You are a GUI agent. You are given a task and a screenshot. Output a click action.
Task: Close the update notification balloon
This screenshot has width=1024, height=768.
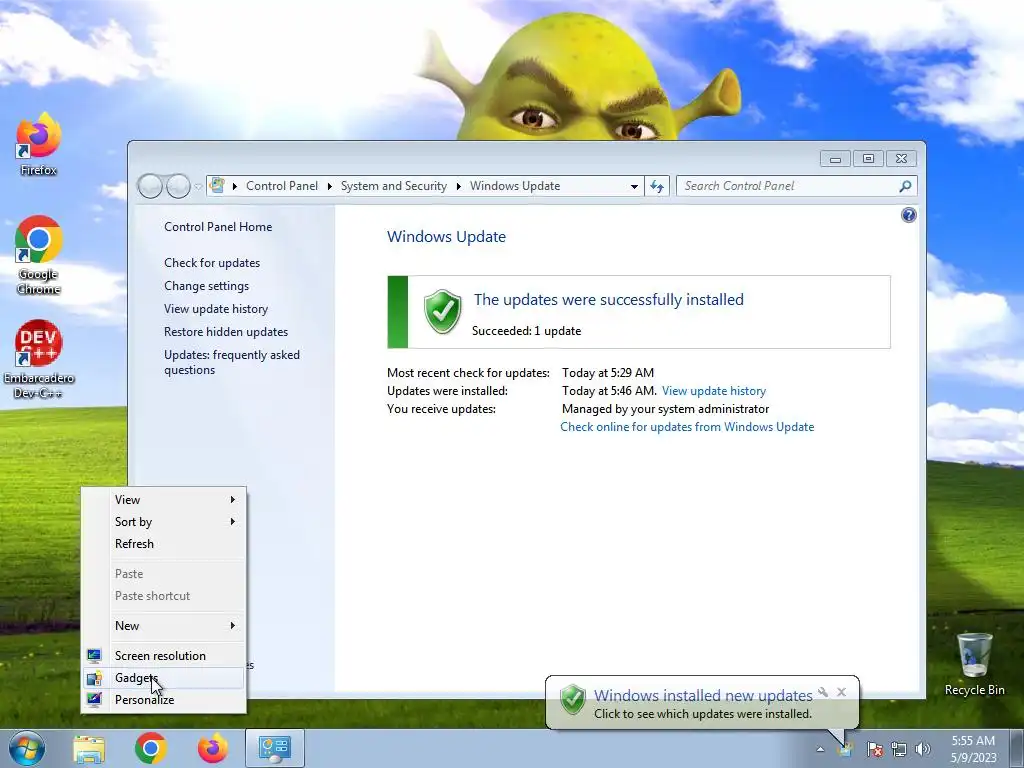click(842, 692)
